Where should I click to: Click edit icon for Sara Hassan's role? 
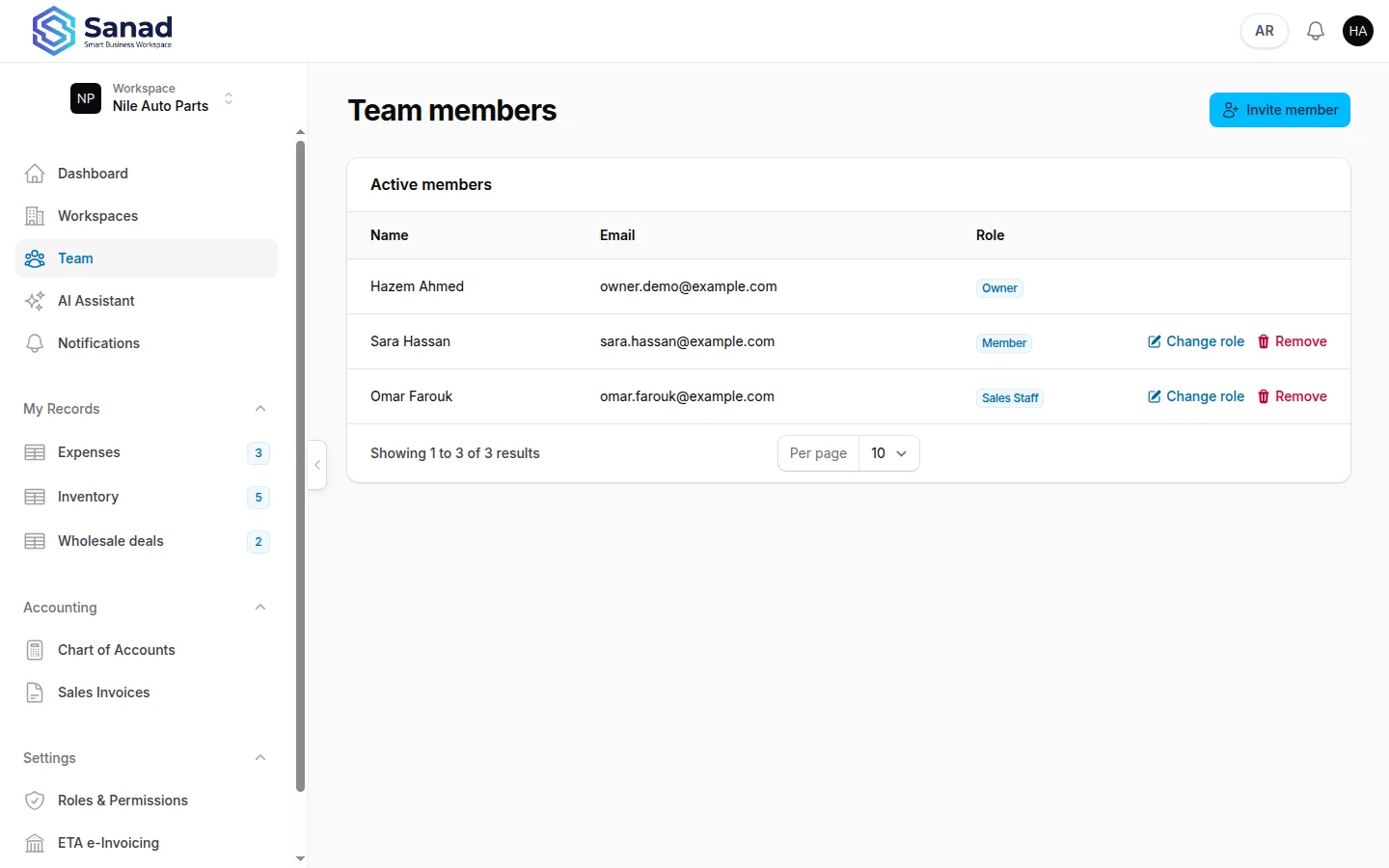pyautogui.click(x=1154, y=341)
